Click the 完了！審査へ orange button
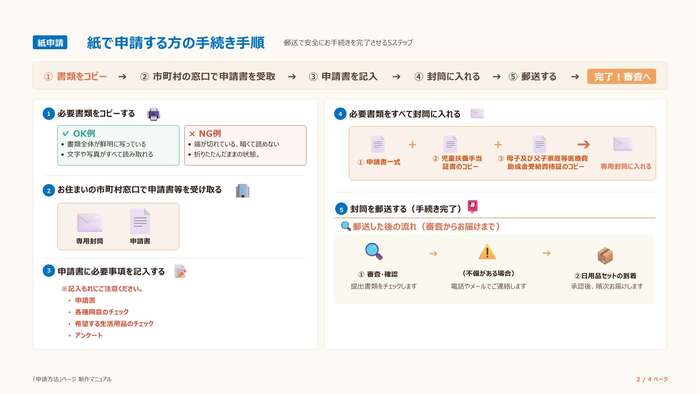The height and width of the screenshot is (394, 700). (x=621, y=77)
